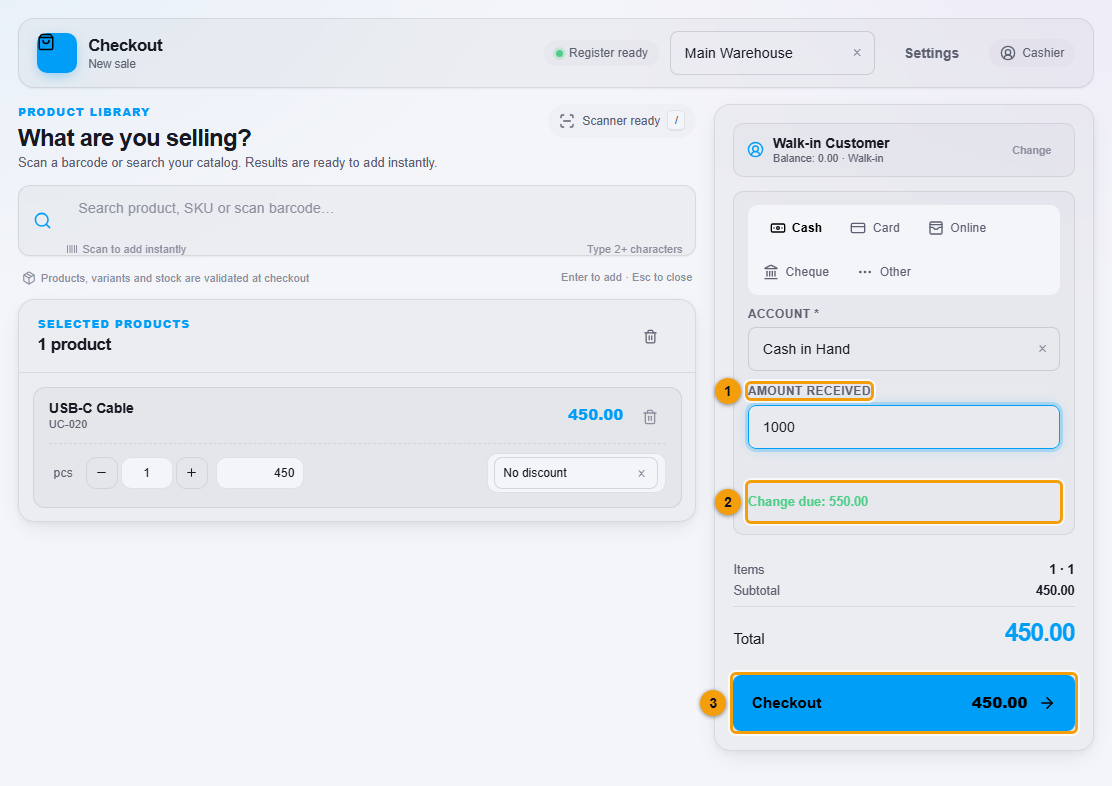This screenshot has width=1112, height=786.
Task: Clear all selected products with header trash icon
Action: pos(650,337)
